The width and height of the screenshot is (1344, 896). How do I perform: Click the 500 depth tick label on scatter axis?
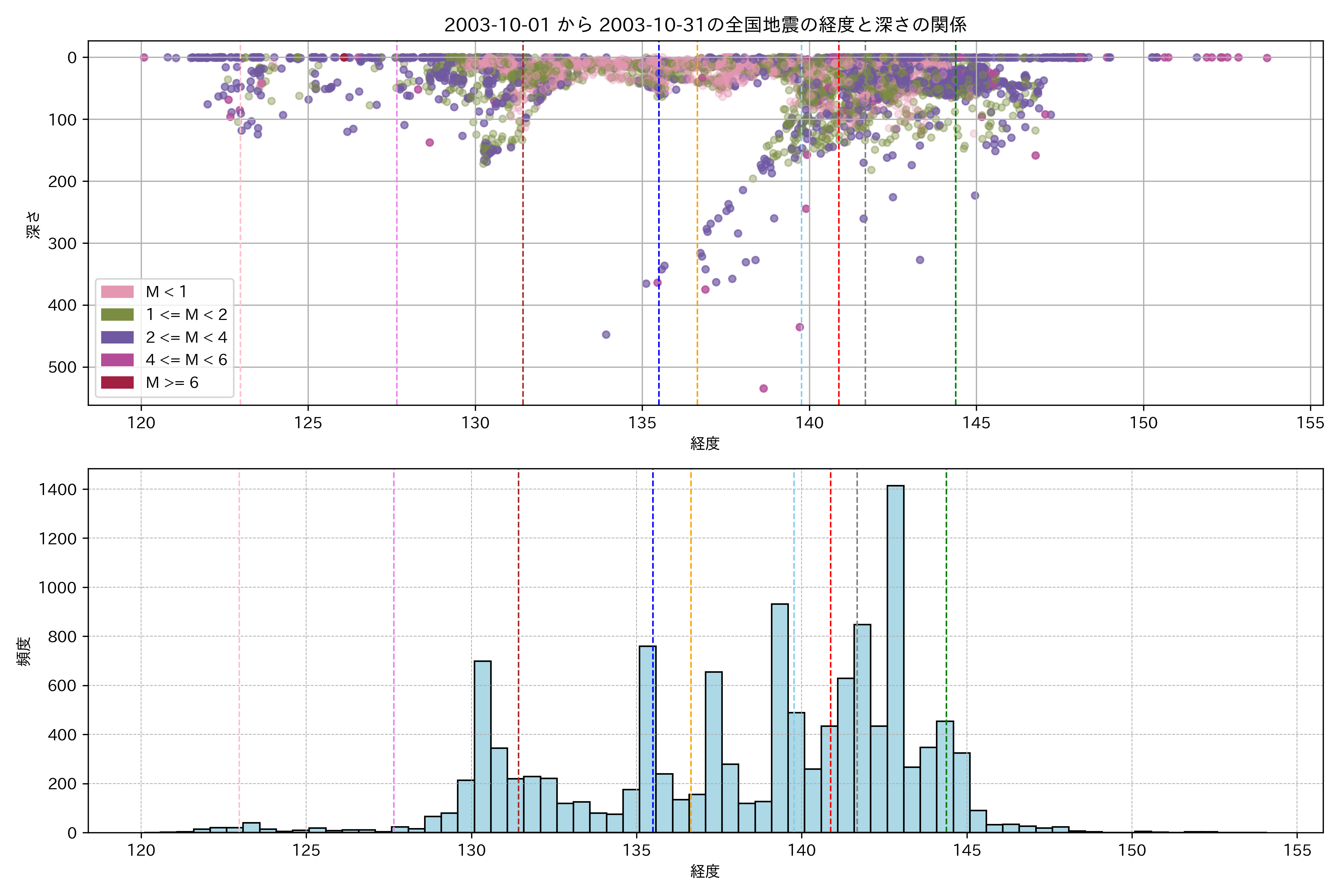point(62,367)
